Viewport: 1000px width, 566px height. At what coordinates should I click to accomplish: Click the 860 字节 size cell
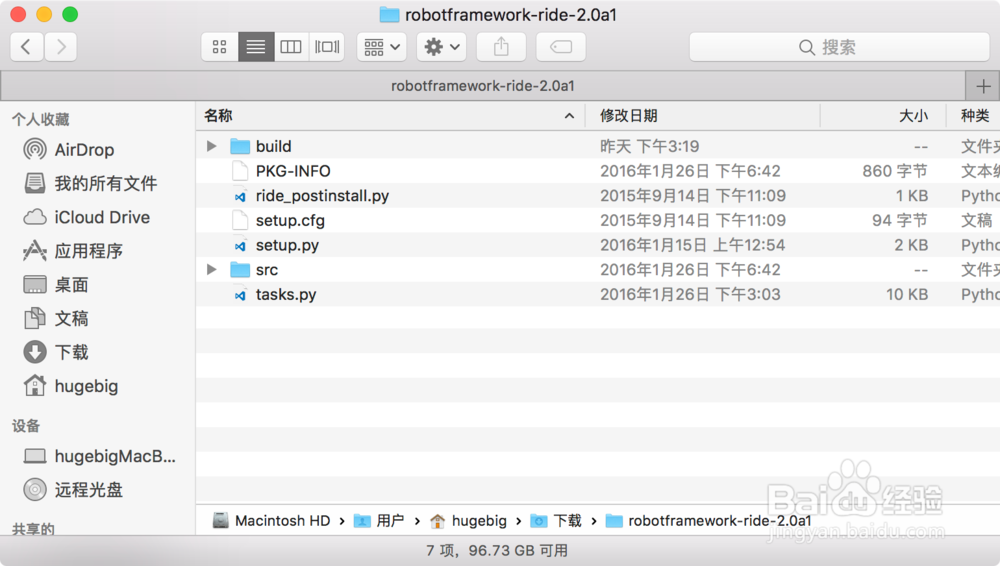[895, 171]
